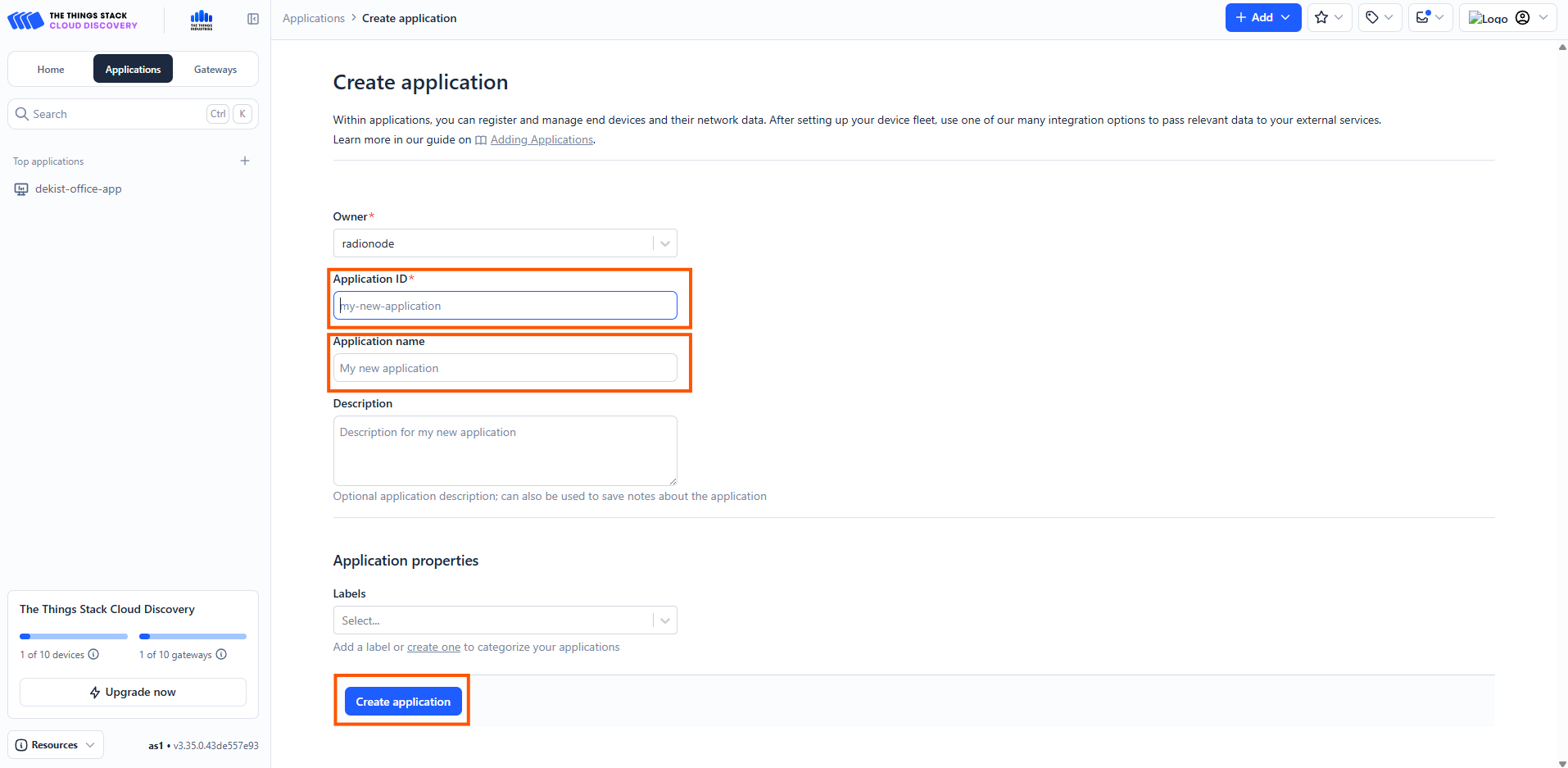Screen dimensions: 1568x768
Task: Open the user profile menu
Action: coord(1507,17)
